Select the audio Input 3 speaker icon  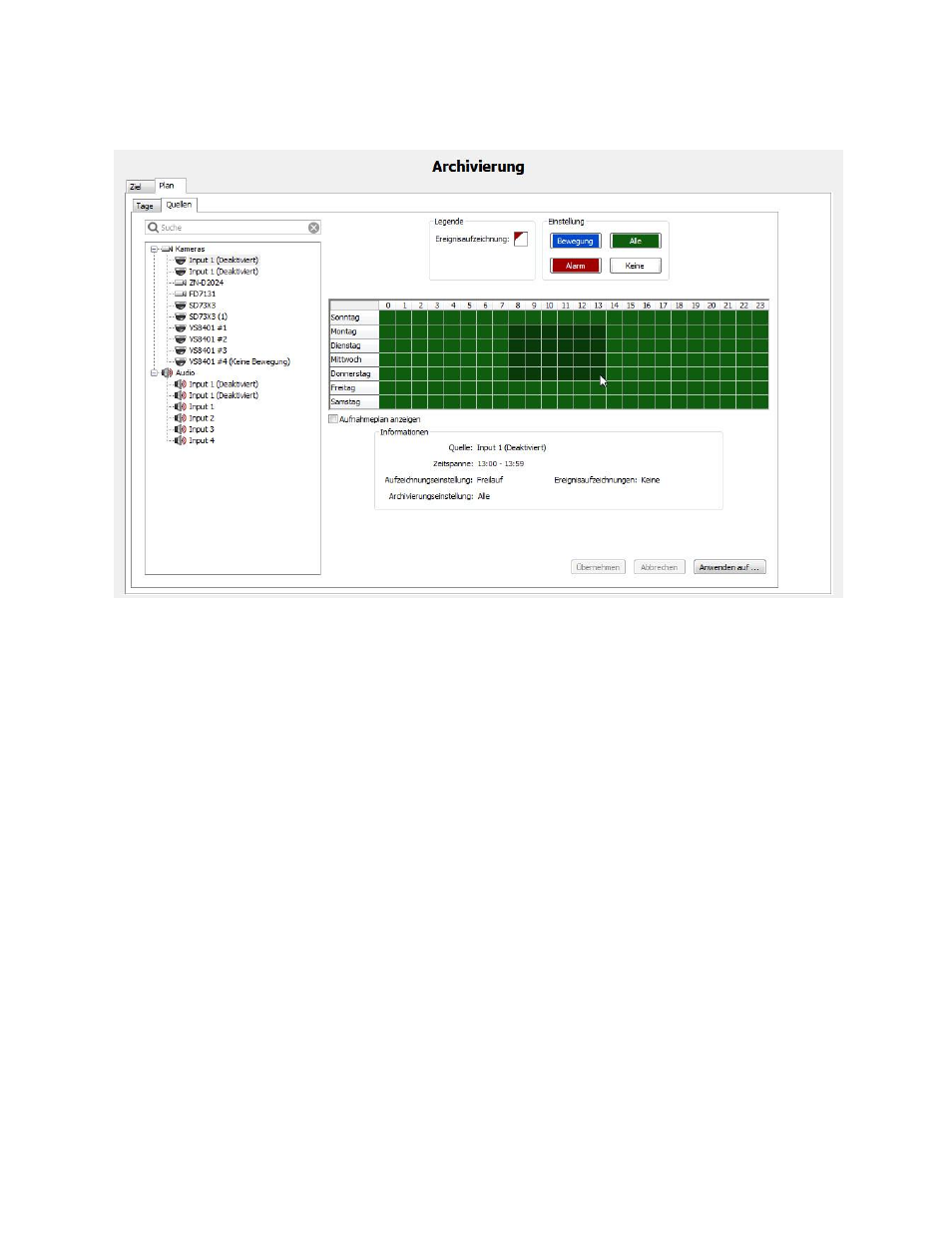[181, 429]
